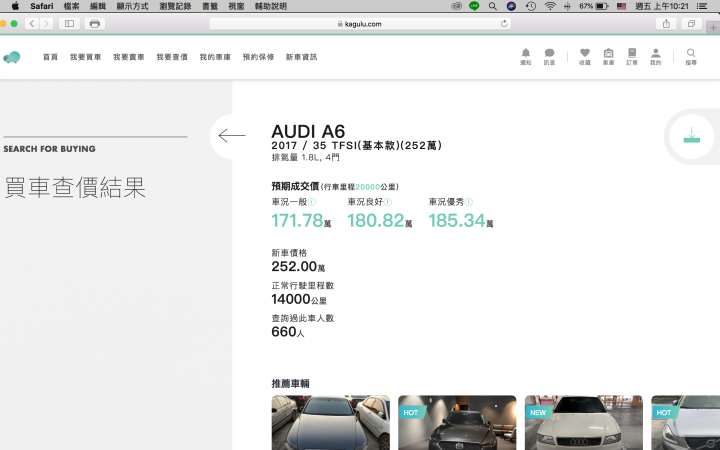
Task: Open 我要賣車 nav link
Action: [129, 57]
